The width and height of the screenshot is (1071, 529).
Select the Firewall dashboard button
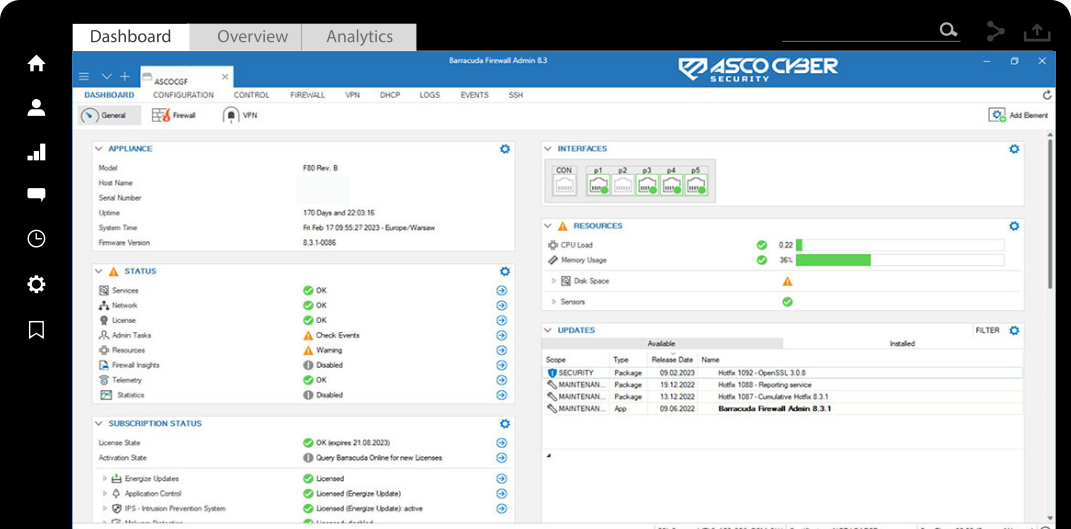point(175,116)
